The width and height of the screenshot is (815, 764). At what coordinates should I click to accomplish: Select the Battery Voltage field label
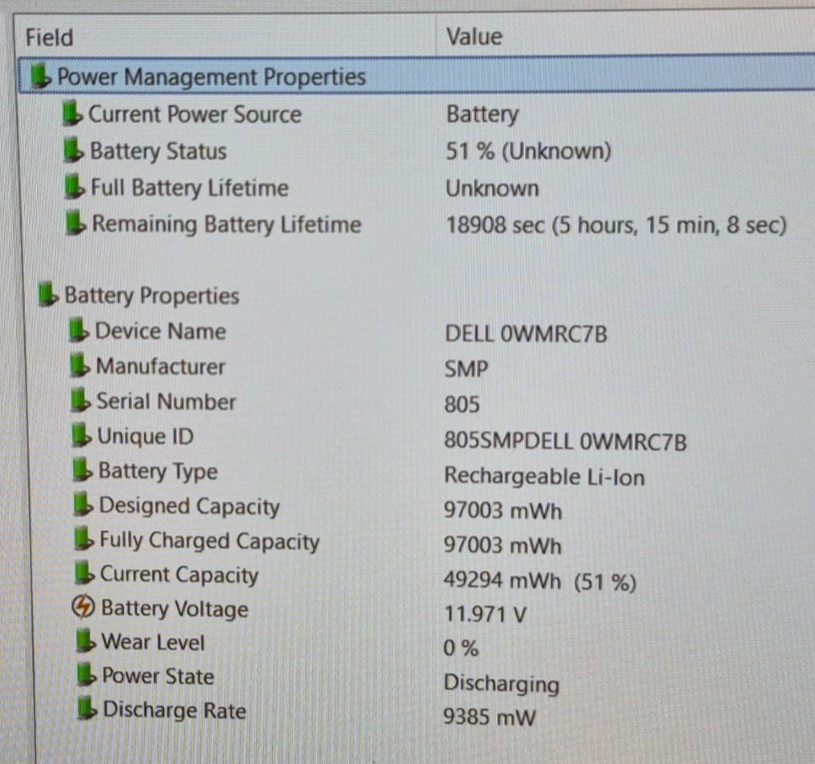point(175,609)
